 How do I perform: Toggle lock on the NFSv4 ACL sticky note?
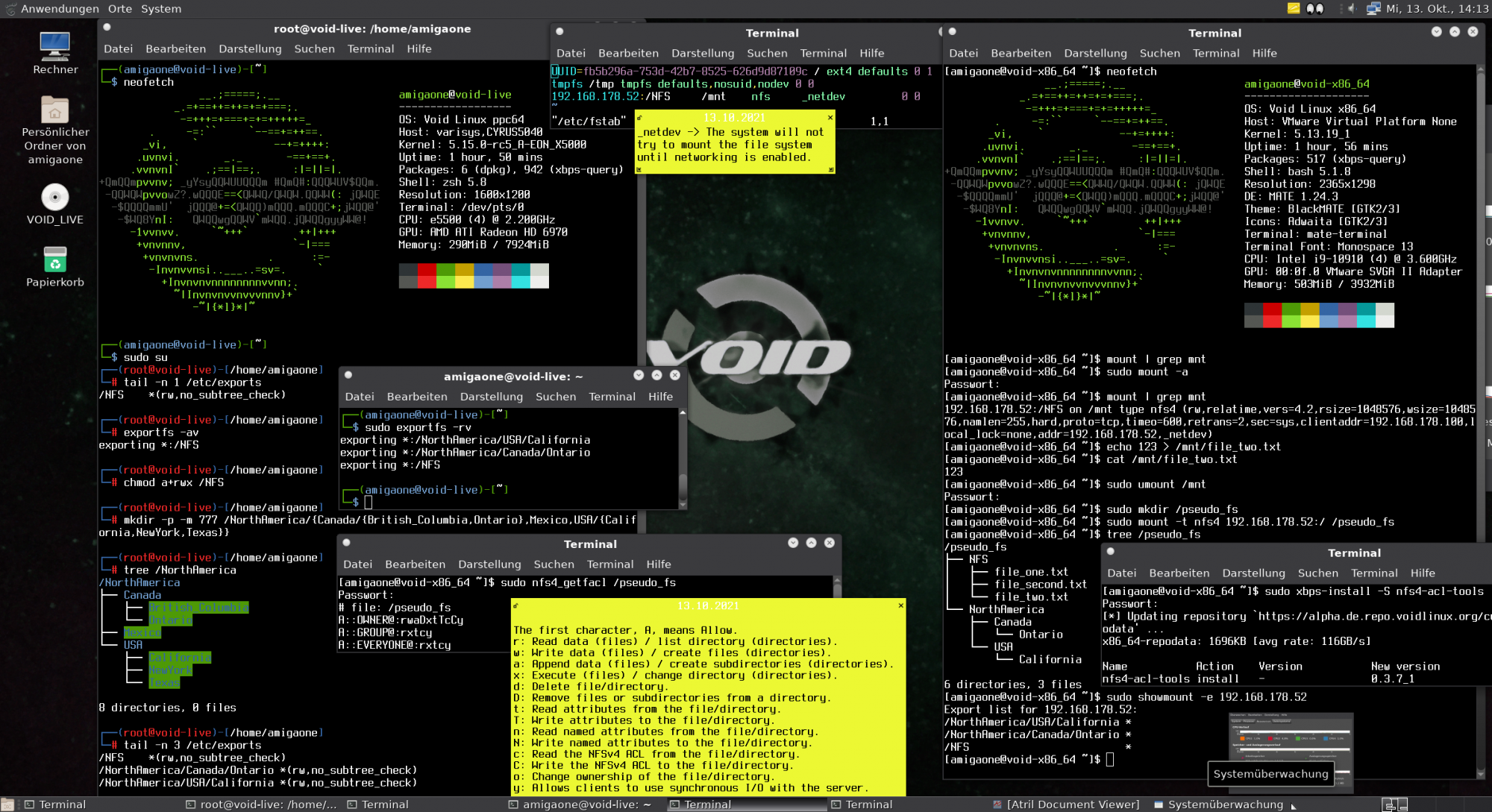[516, 605]
